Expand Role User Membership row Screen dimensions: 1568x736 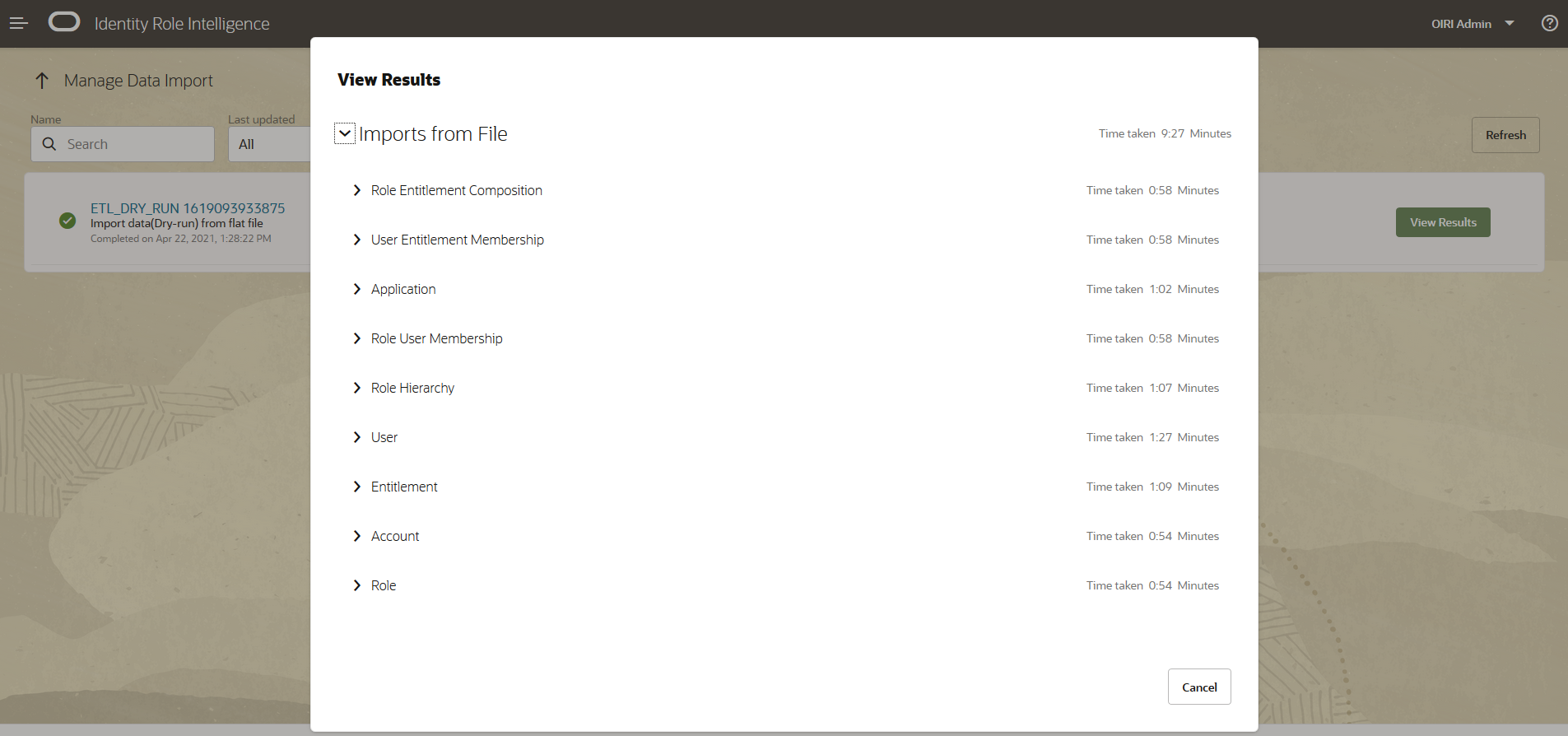point(356,338)
